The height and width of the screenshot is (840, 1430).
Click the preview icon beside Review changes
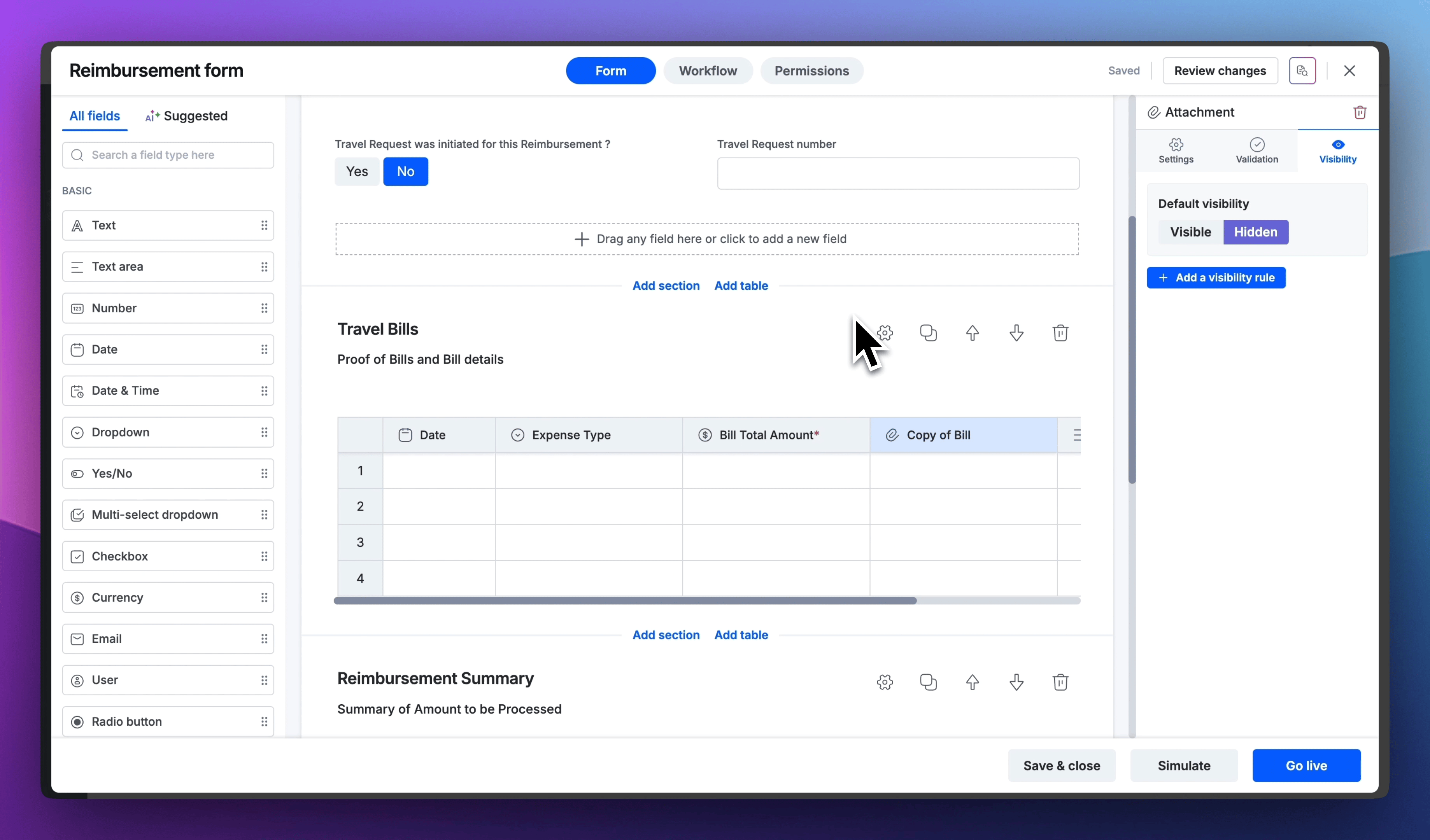(1302, 71)
